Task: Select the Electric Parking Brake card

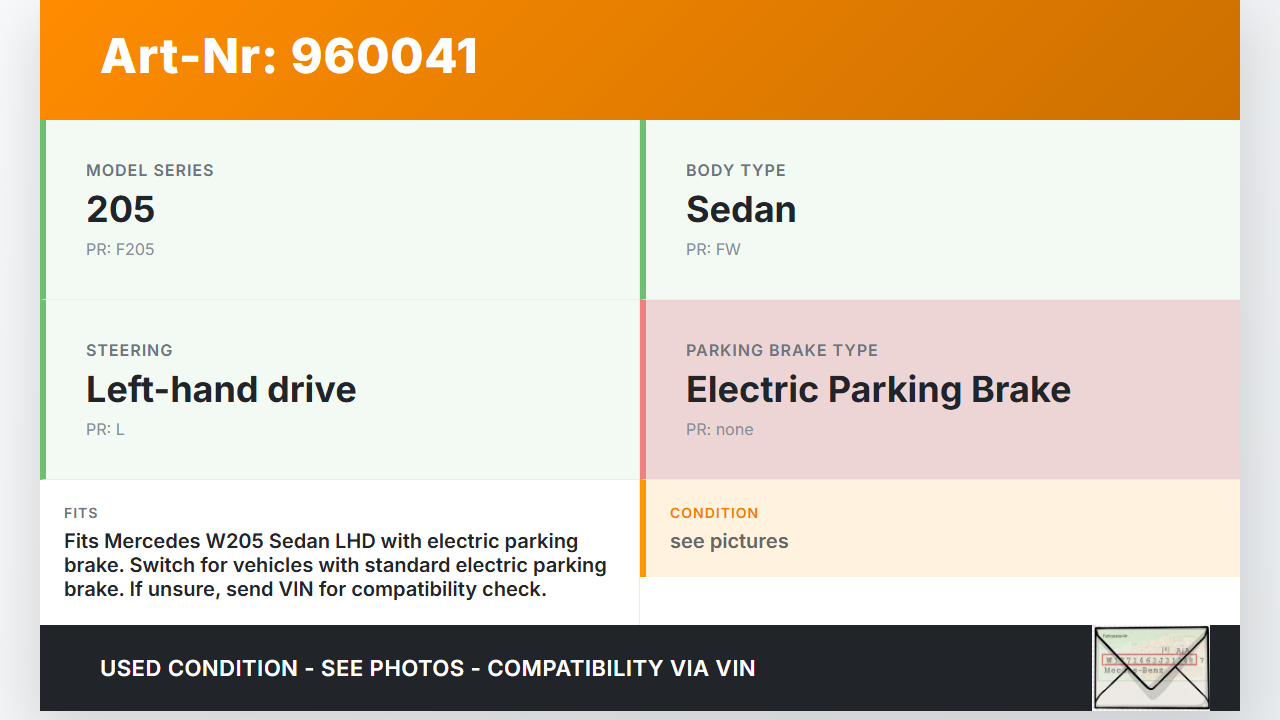Action: click(x=940, y=390)
